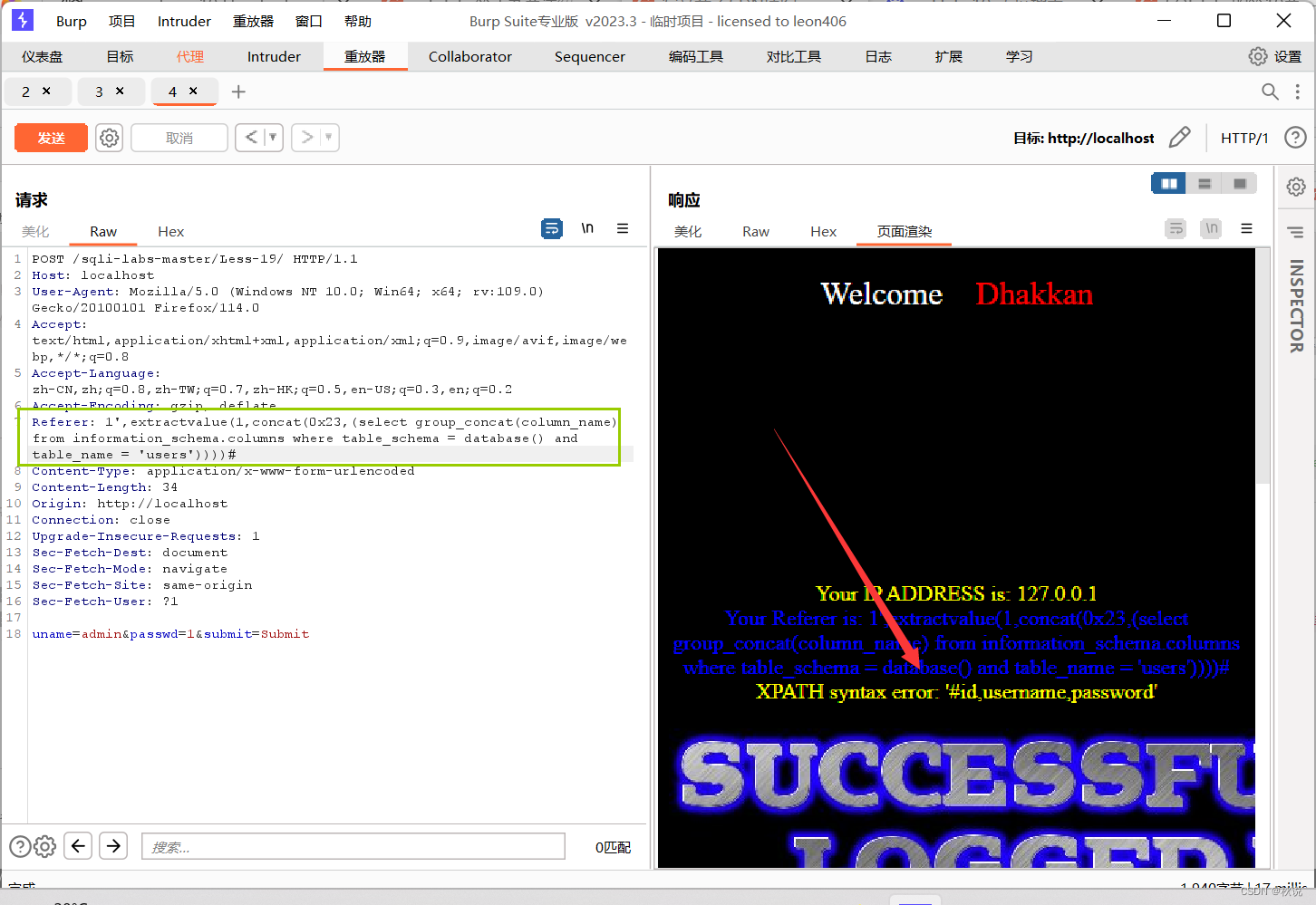The height and width of the screenshot is (905, 1316).
Task: Select repeater tab 2
Action: [x=25, y=91]
